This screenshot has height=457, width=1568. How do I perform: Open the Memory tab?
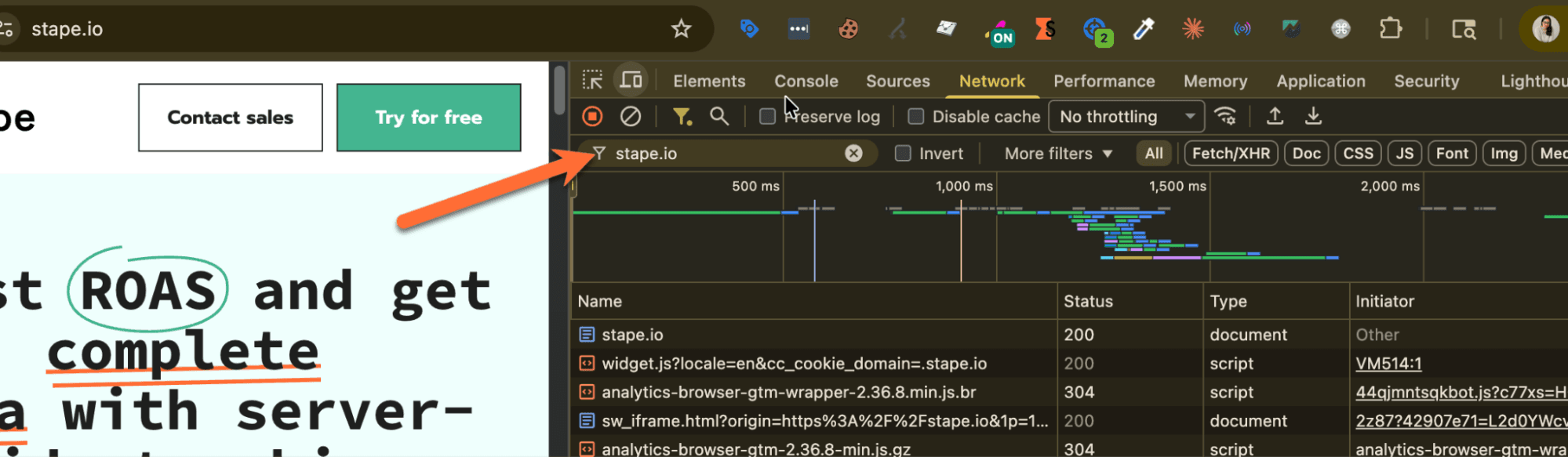click(x=1215, y=81)
